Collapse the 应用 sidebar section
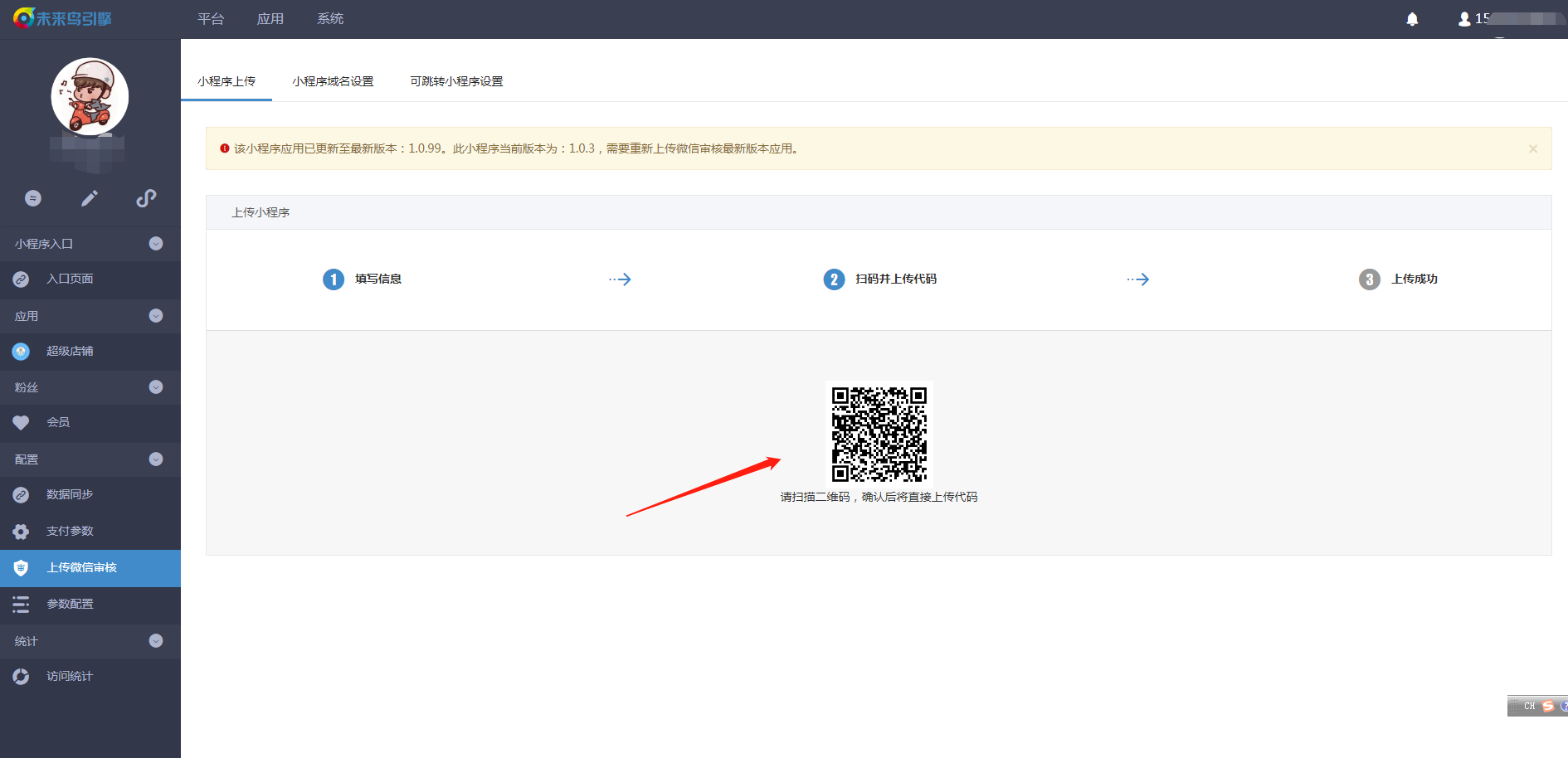The height and width of the screenshot is (758, 1568). [155, 316]
